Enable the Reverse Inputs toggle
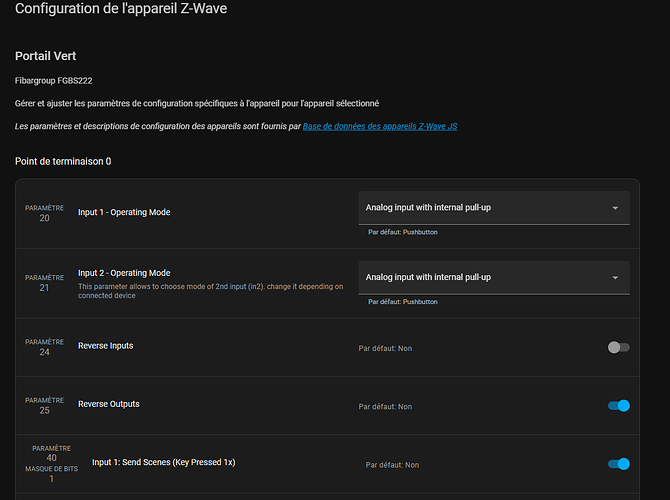 pos(618,347)
